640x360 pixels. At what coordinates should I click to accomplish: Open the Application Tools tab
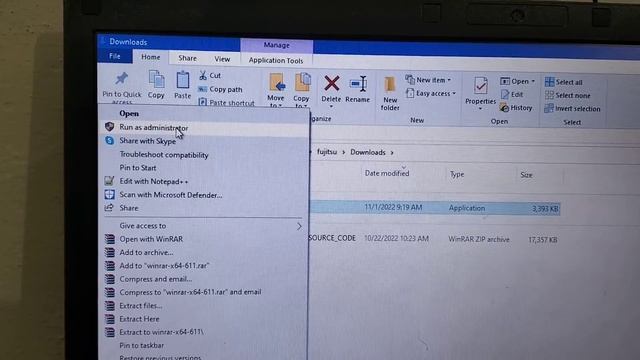[x=276, y=60]
